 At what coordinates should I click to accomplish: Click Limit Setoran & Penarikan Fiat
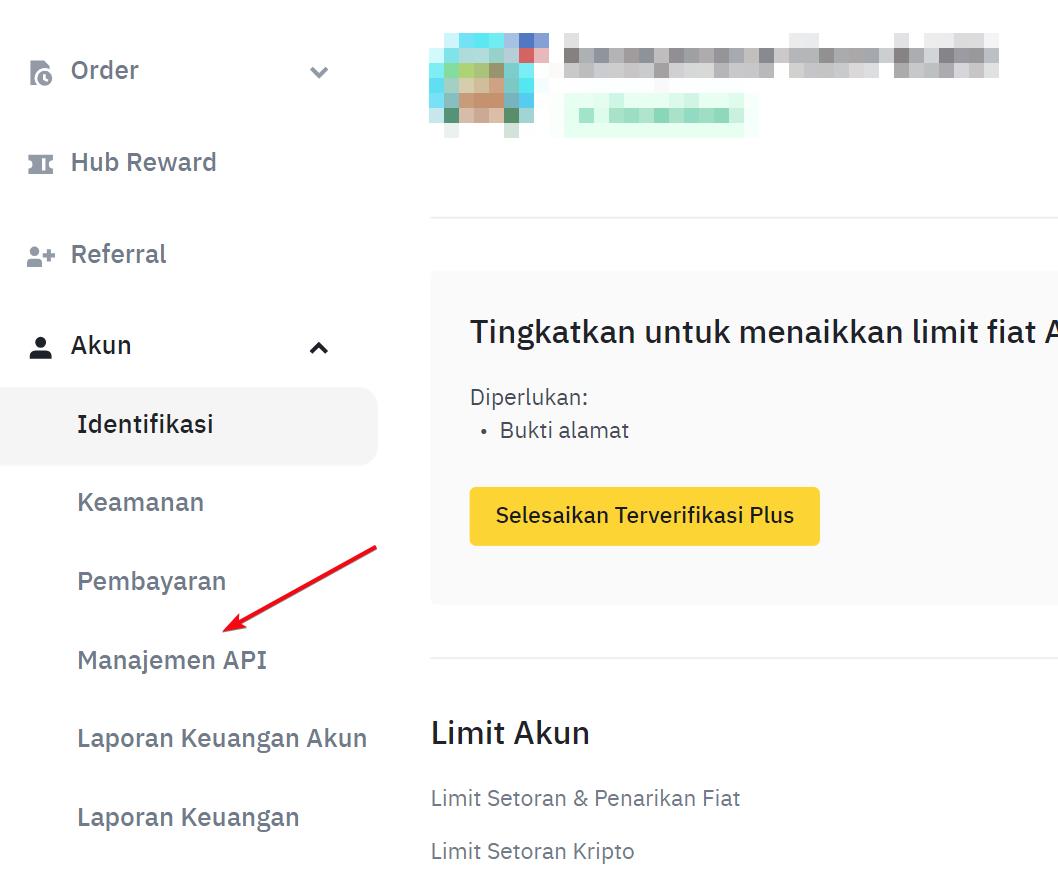tap(585, 799)
